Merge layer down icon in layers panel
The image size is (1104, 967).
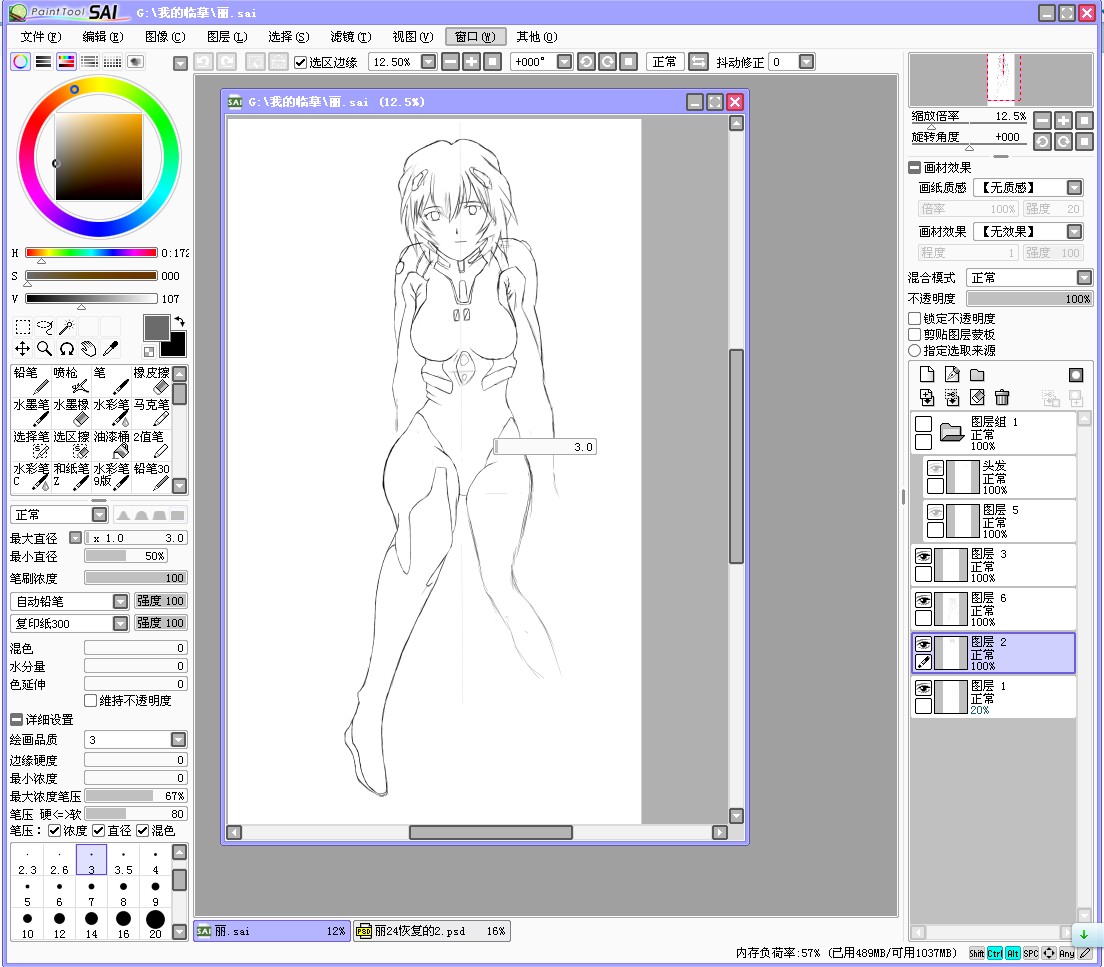click(927, 398)
